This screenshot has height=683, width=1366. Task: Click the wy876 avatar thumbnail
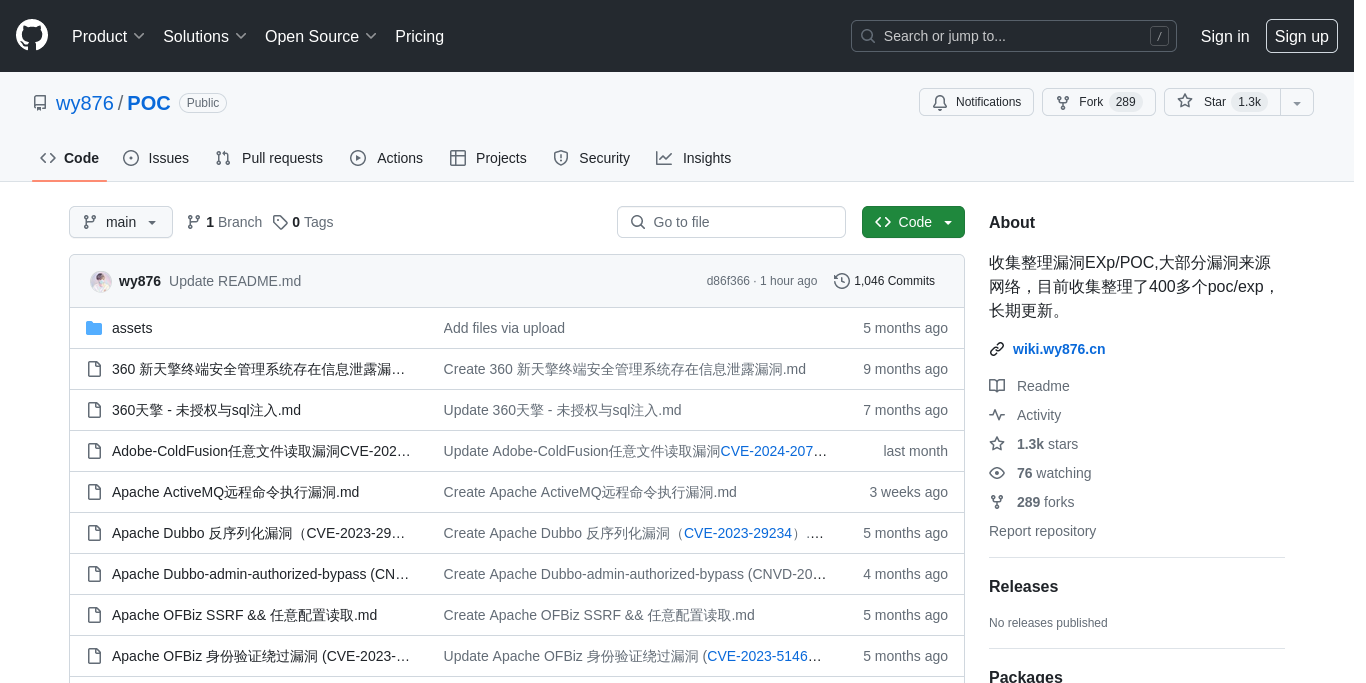coord(101,281)
